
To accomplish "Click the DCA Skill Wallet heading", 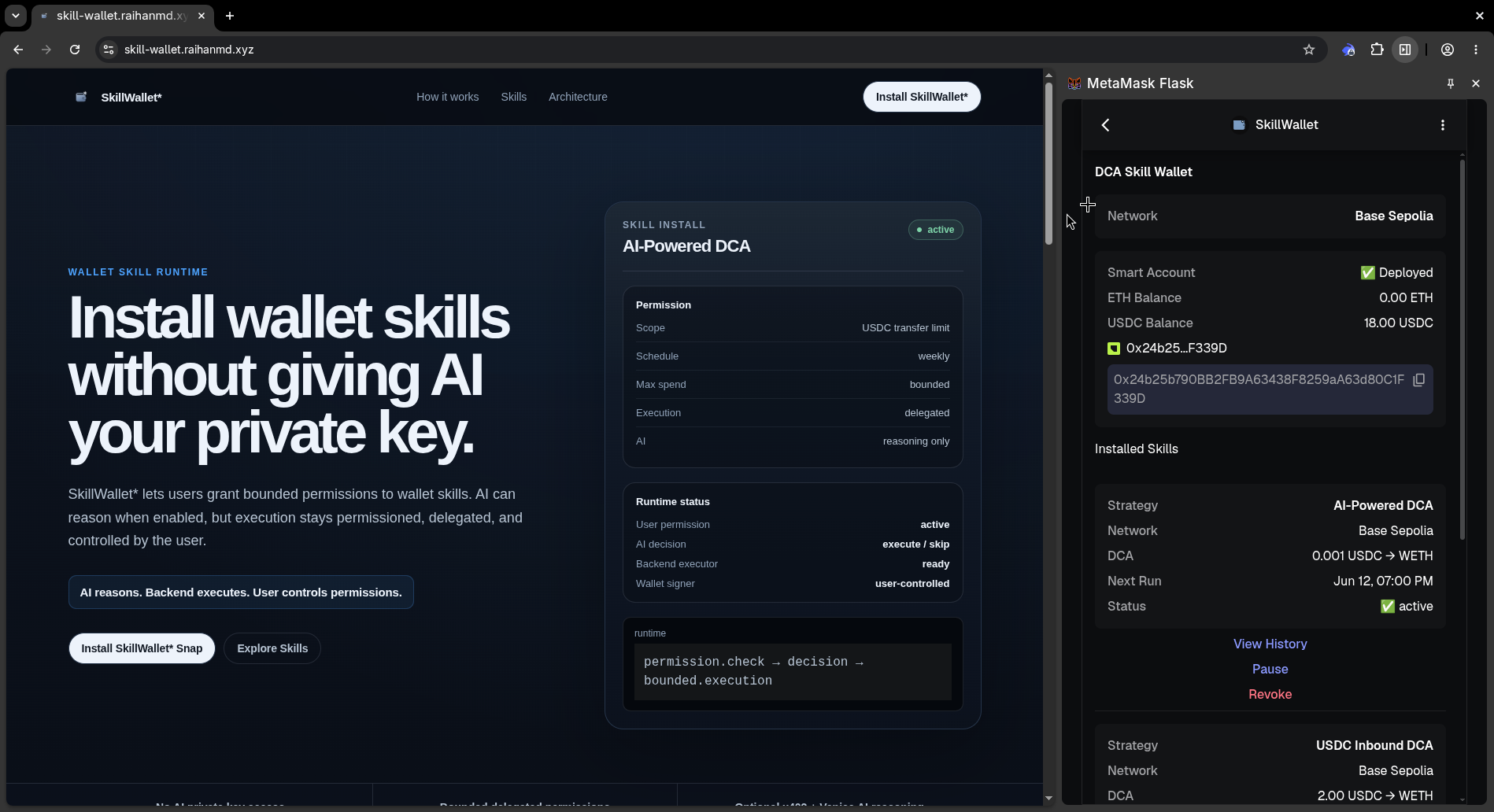I will (x=1143, y=172).
